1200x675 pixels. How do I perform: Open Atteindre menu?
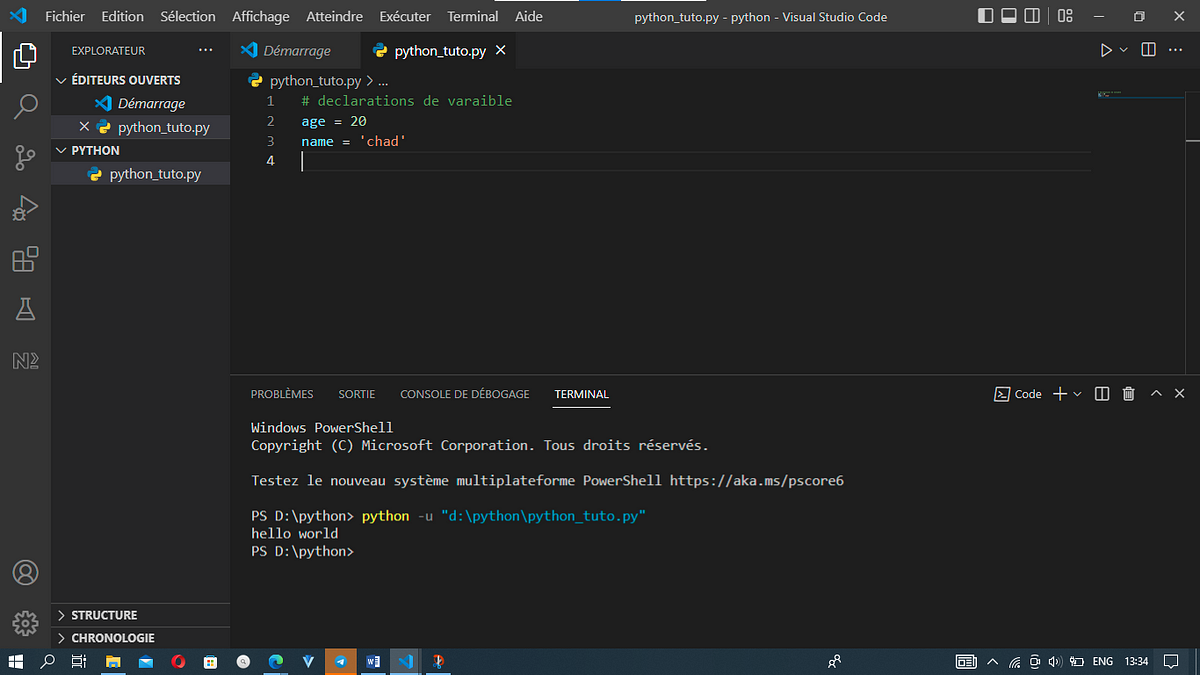pyautogui.click(x=334, y=17)
